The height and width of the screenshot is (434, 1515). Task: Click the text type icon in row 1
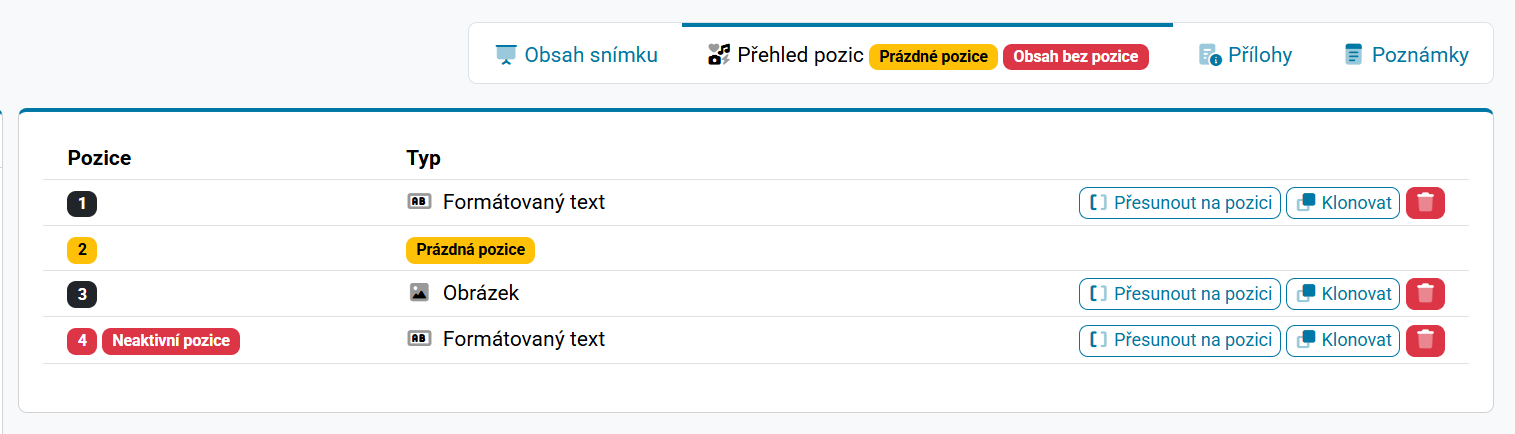pyautogui.click(x=419, y=202)
